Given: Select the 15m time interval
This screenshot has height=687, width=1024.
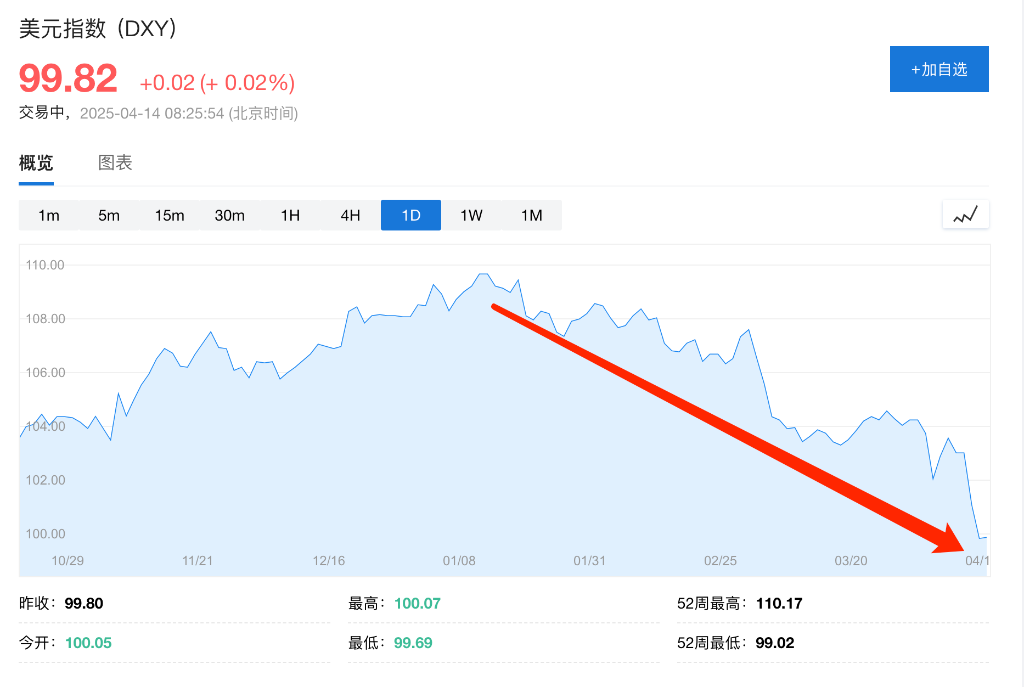Looking at the screenshot, I should coord(169,215).
